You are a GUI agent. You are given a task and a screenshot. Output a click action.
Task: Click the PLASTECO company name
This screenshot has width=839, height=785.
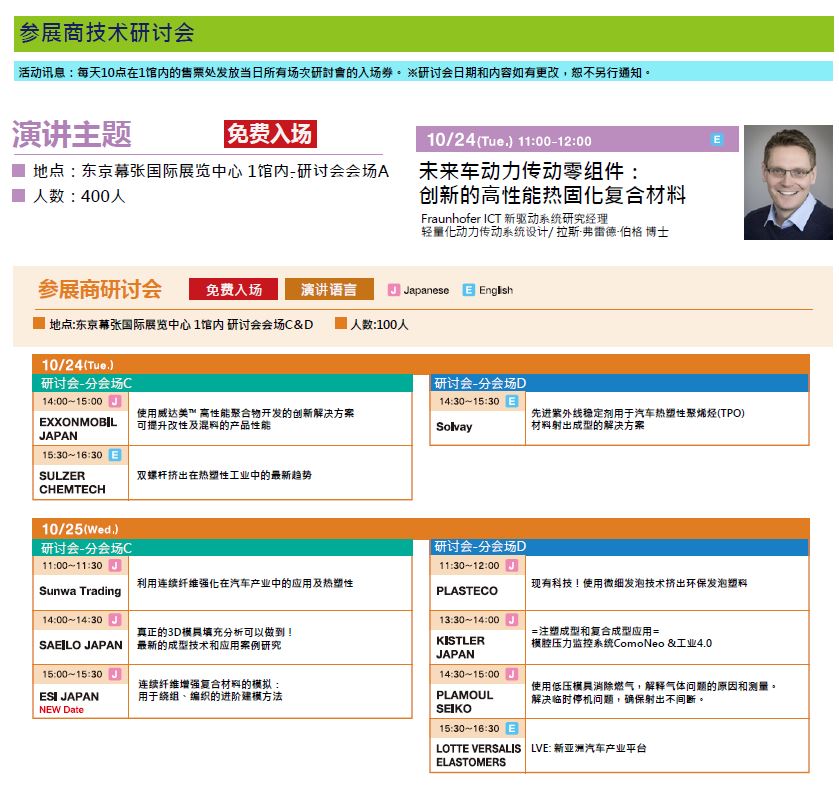467,591
